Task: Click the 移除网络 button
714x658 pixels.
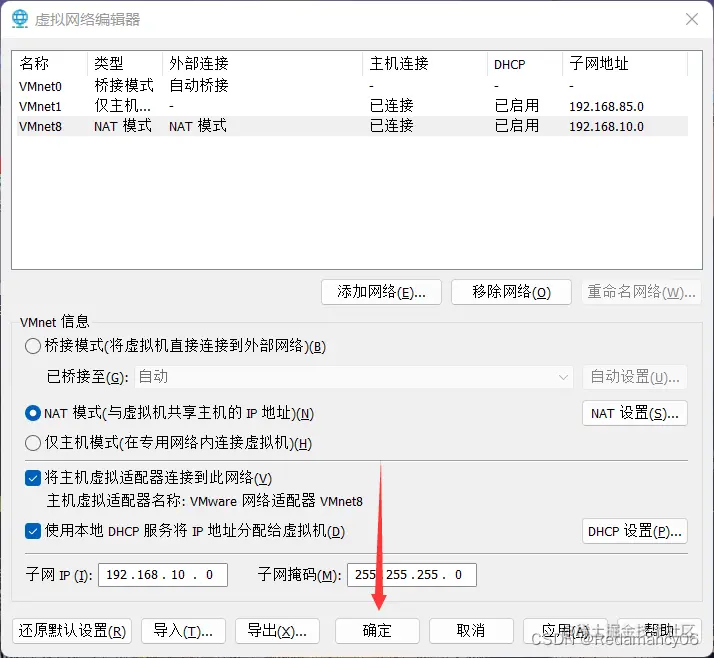Action: point(511,292)
